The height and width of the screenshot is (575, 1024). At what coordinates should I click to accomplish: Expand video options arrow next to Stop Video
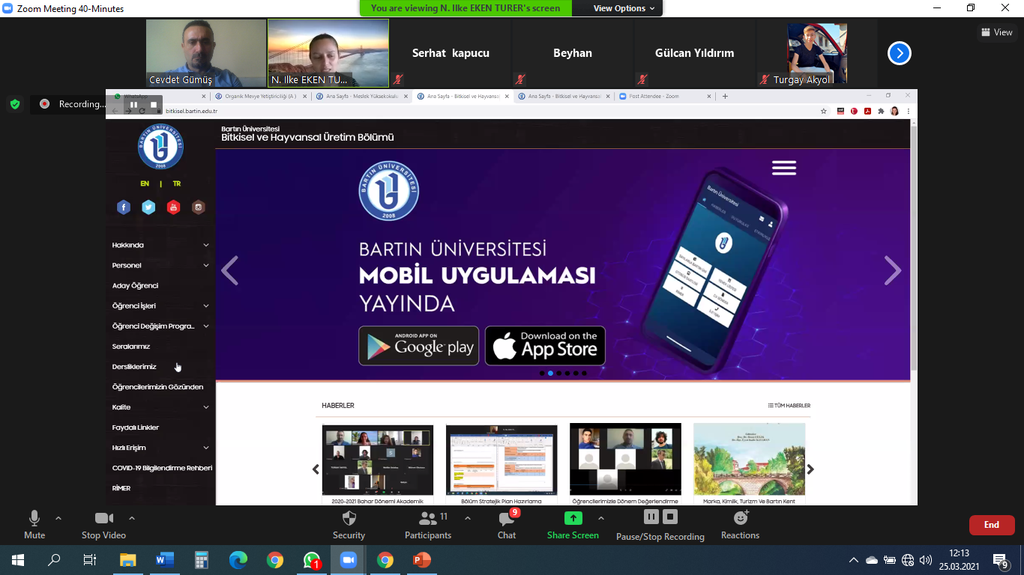(132, 518)
